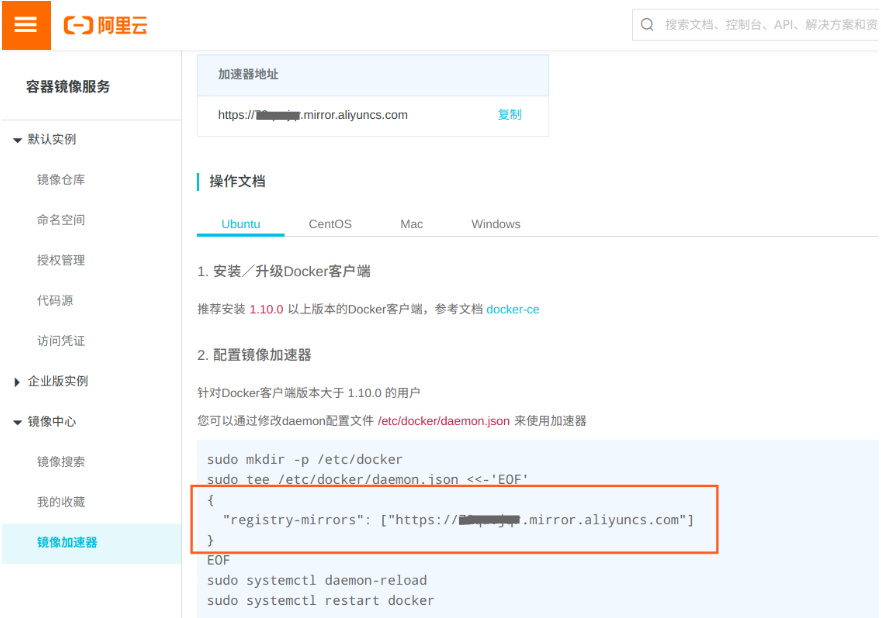Image resolution: width=881 pixels, height=618 pixels.
Task: Open 镜像搜索 in sidebar
Action: (61, 462)
